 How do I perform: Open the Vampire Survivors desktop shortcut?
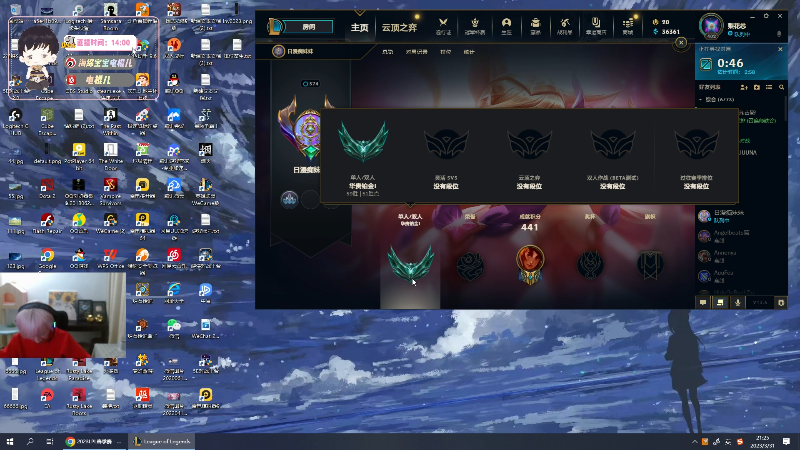(x=111, y=191)
